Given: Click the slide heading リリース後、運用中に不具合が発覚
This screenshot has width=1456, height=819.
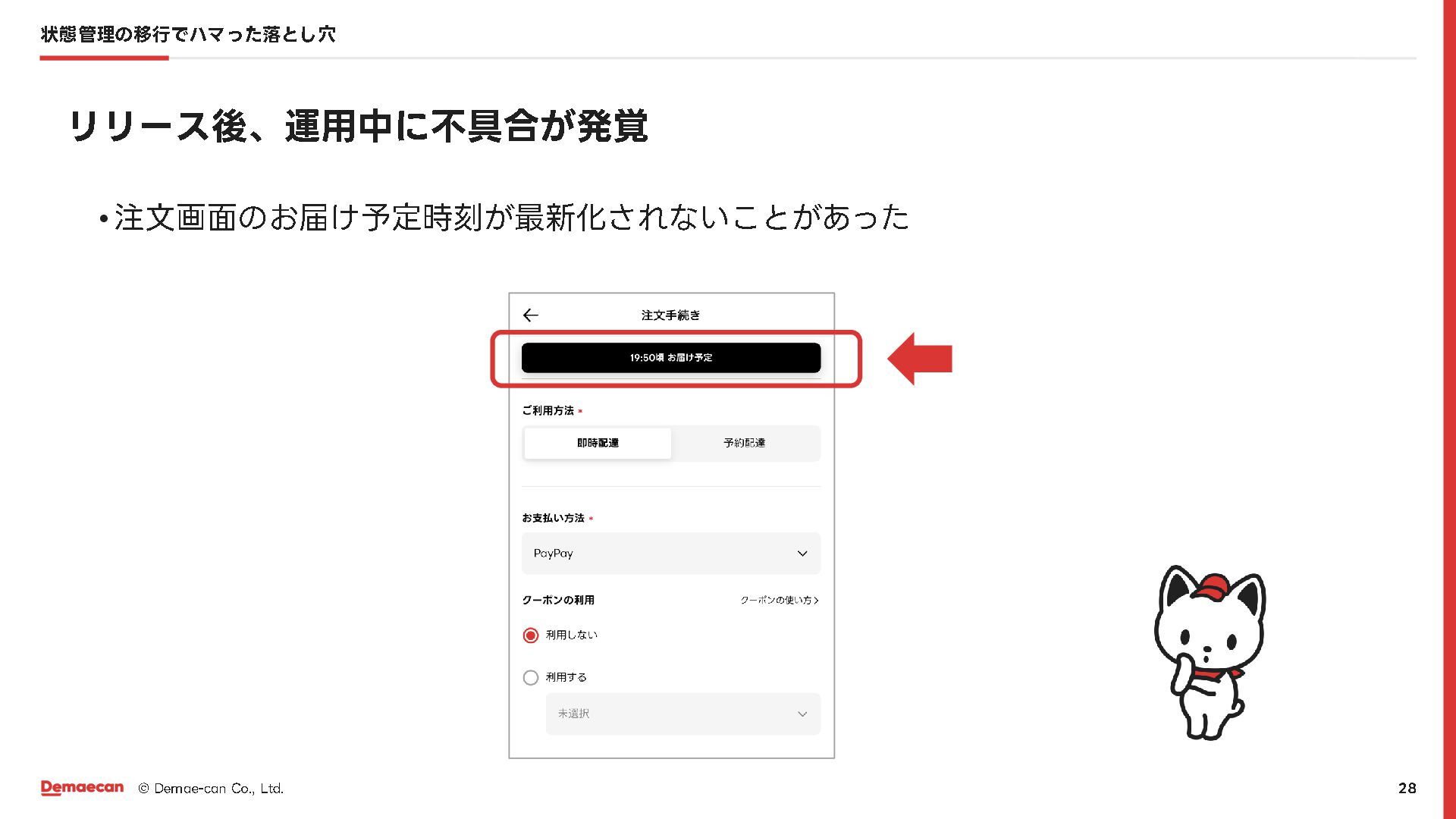Looking at the screenshot, I should click(358, 127).
